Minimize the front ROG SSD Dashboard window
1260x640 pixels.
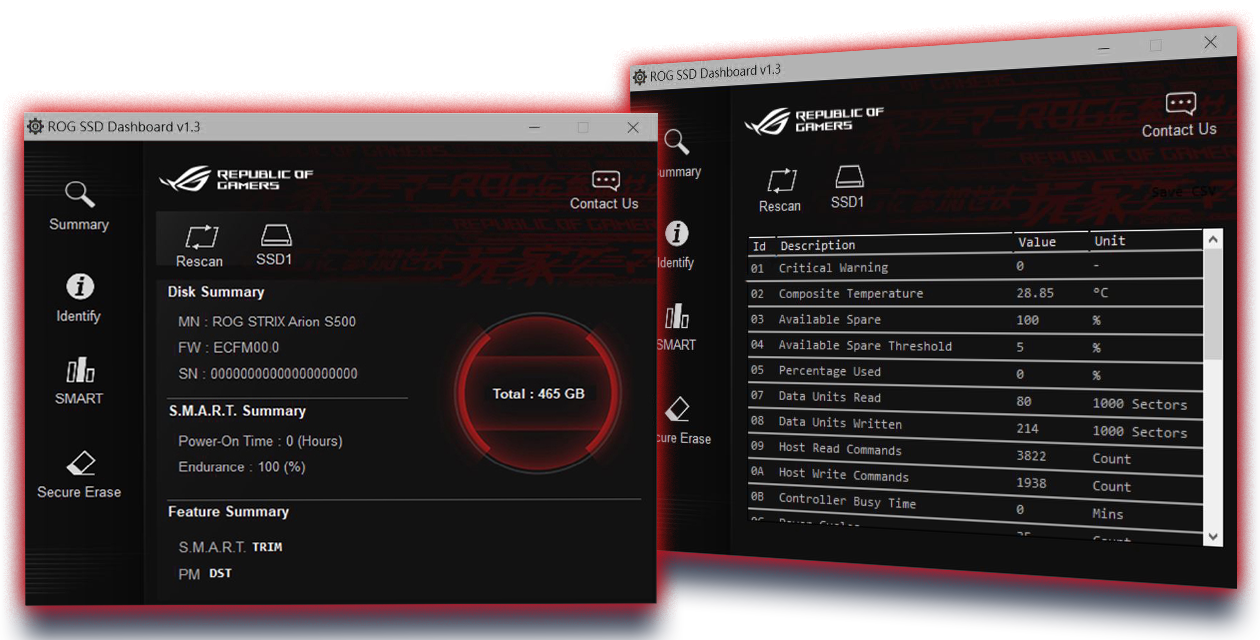[x=535, y=128]
